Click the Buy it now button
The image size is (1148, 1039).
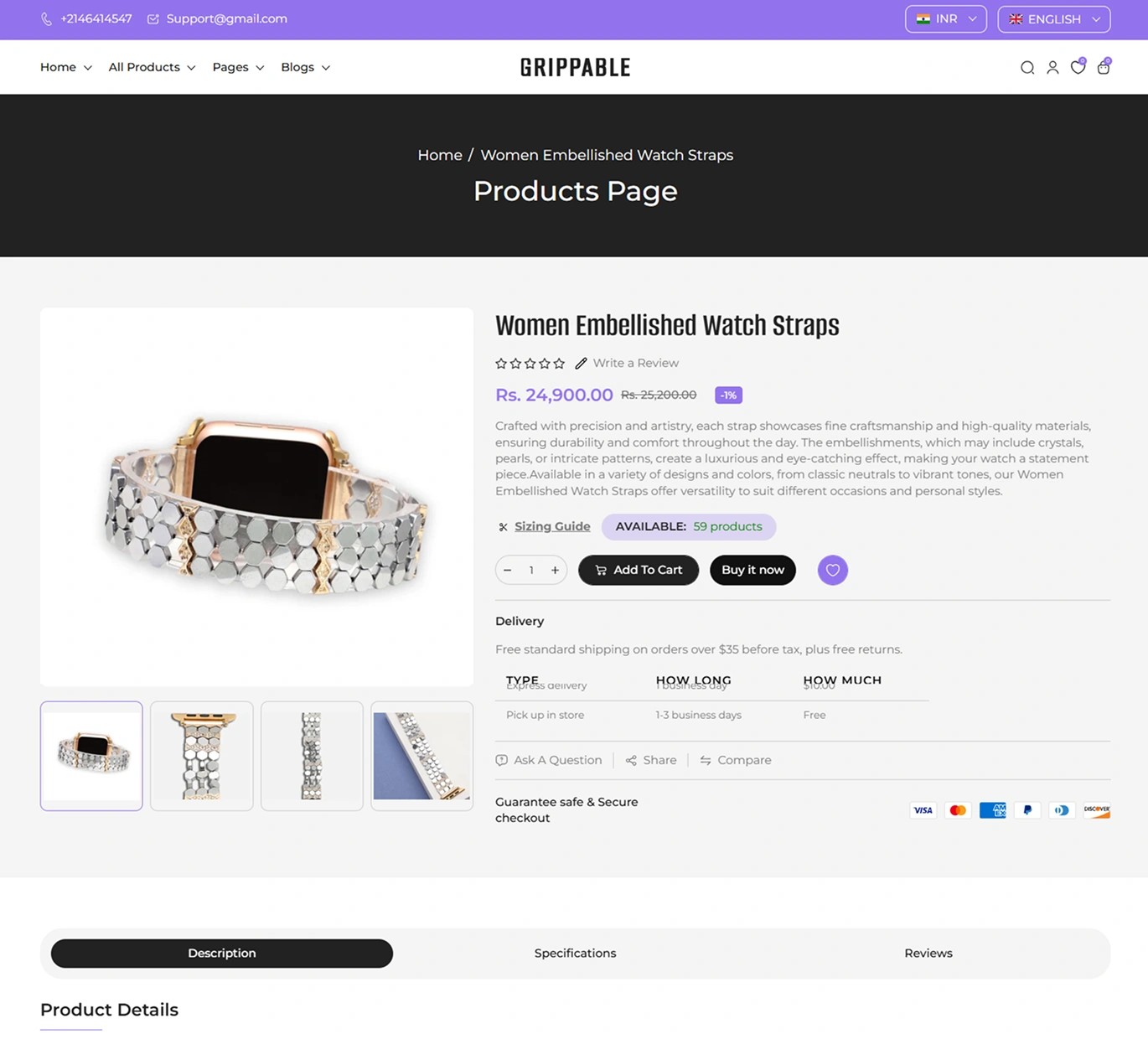(752, 571)
